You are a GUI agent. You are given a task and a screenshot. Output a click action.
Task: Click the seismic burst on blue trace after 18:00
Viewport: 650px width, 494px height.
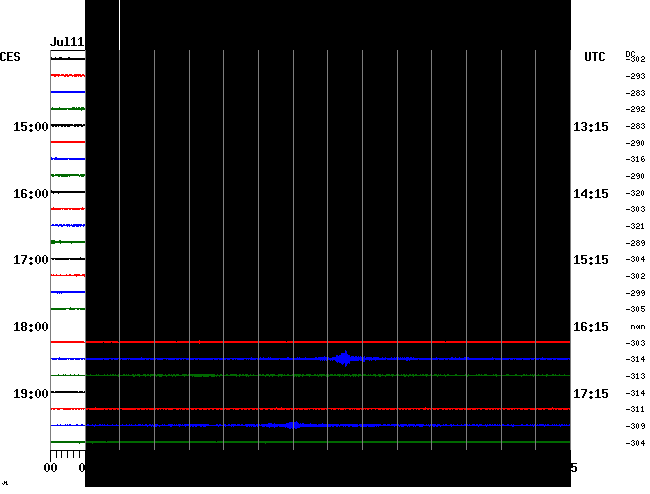click(344, 358)
